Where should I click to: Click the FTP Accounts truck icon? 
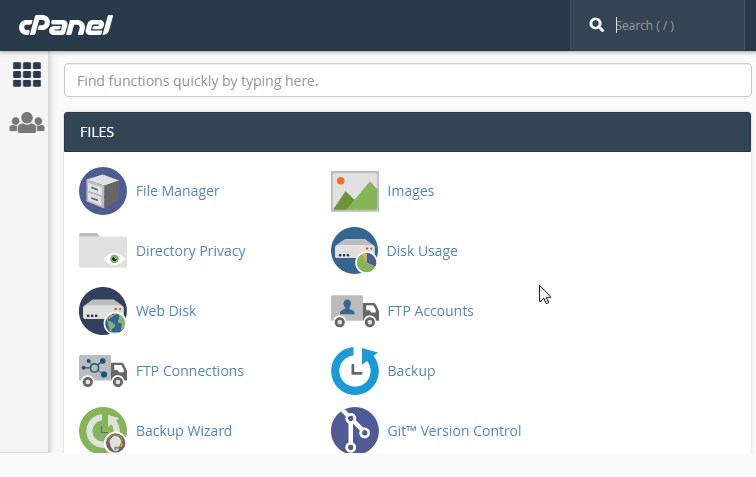tap(355, 311)
